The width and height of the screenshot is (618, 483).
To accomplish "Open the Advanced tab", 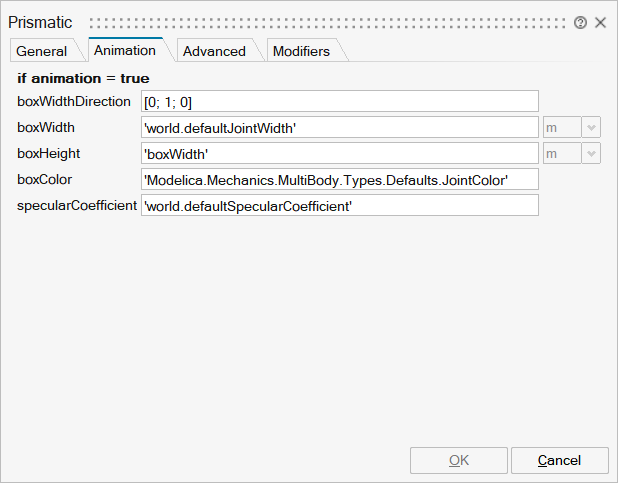I will (x=214, y=51).
